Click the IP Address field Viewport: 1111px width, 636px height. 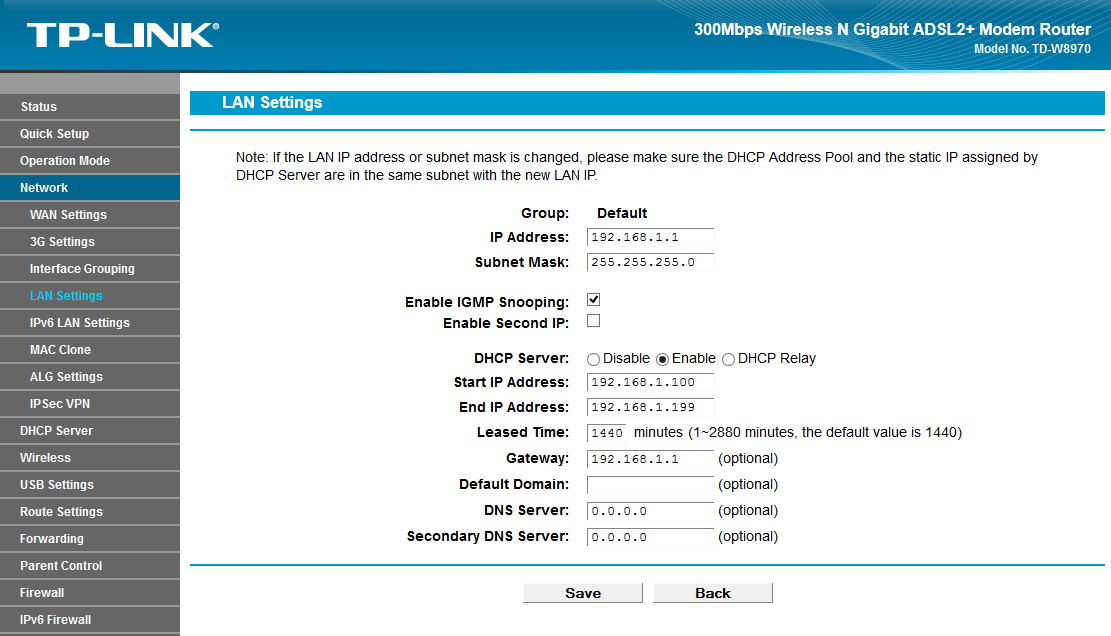coord(650,237)
